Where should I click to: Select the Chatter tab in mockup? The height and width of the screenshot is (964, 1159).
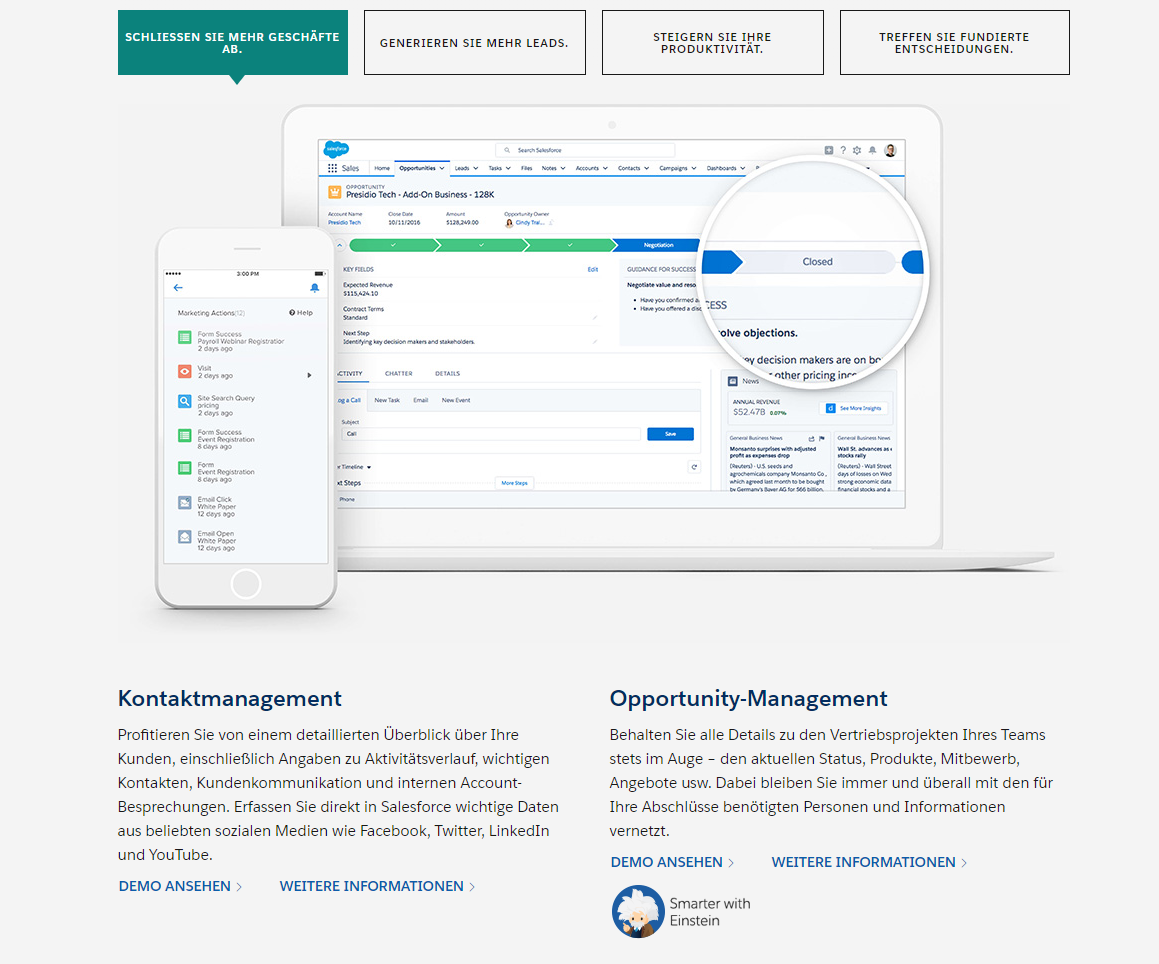pos(398,373)
